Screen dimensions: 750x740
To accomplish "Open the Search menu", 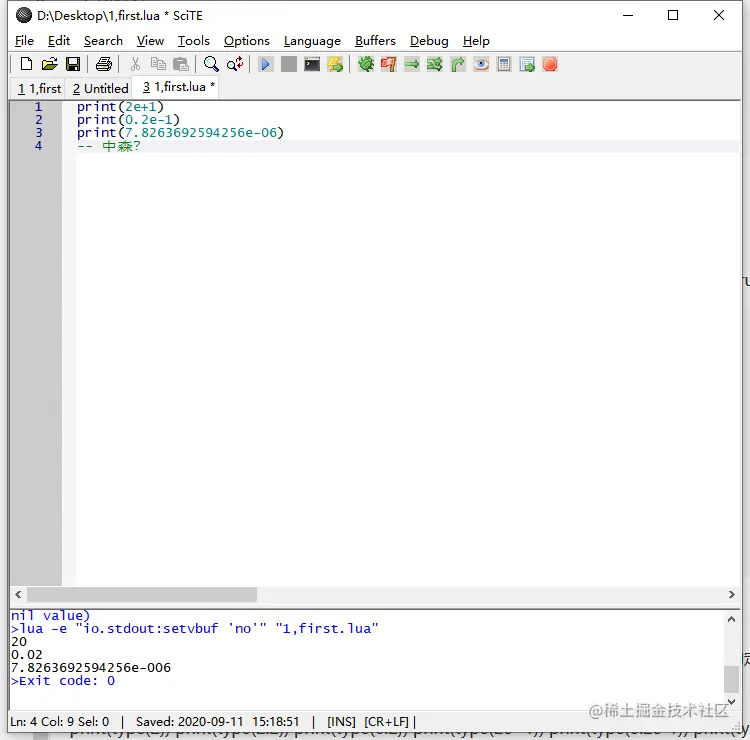I will (x=103, y=41).
